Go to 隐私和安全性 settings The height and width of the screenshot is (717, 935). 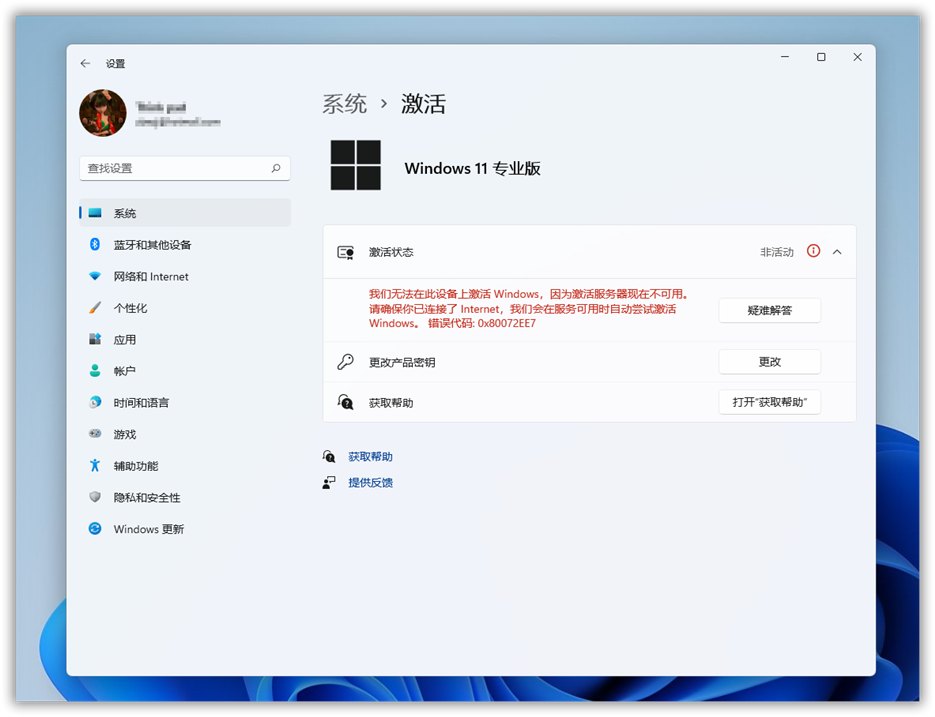tap(185, 497)
